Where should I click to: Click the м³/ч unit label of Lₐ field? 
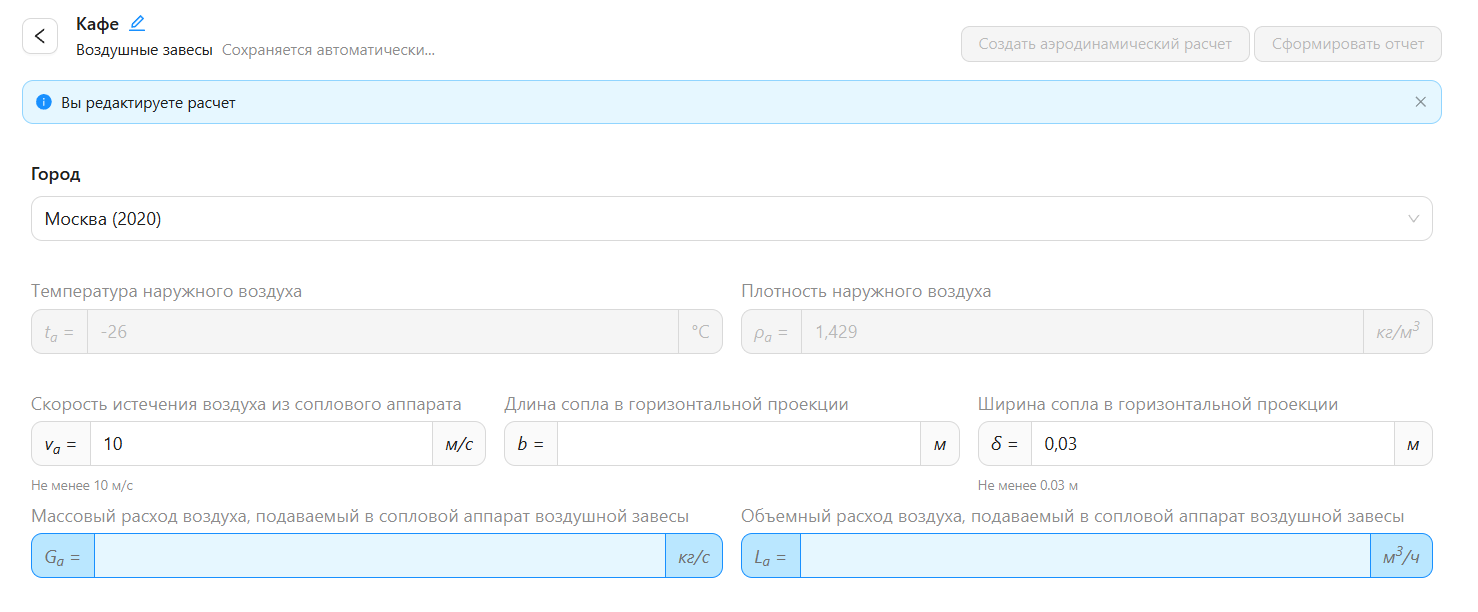1400,556
